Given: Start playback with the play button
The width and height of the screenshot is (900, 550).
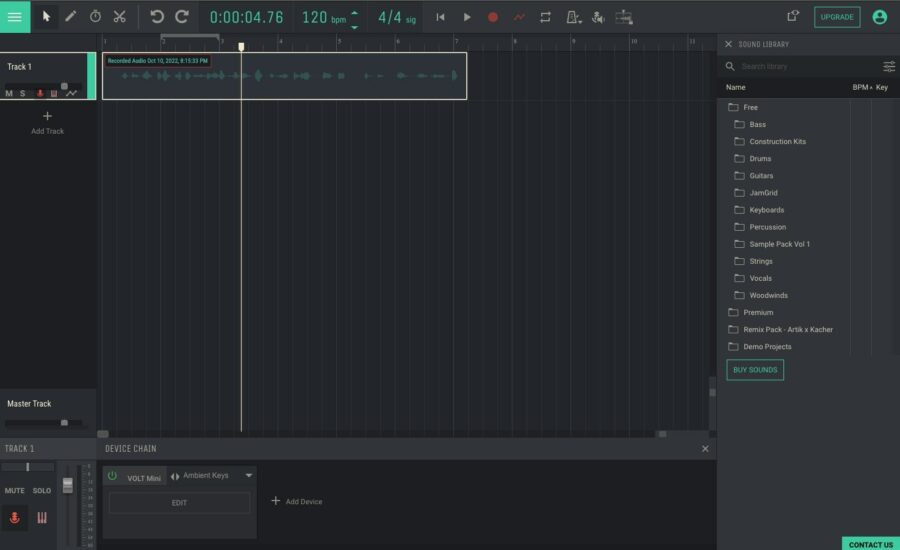Looking at the screenshot, I should coord(467,17).
